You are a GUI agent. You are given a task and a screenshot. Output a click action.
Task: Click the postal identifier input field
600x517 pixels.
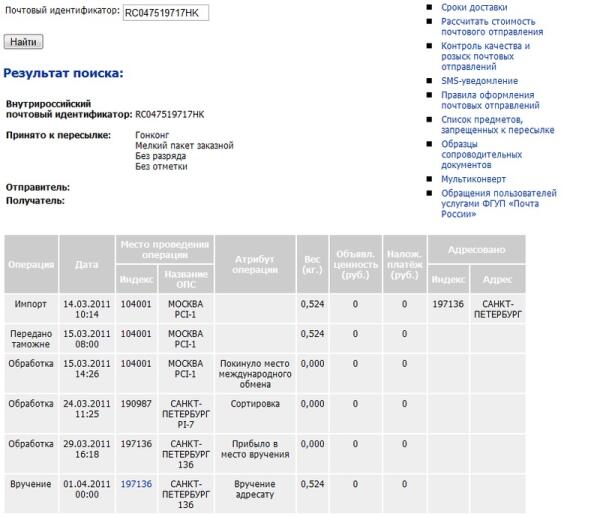[x=164, y=15]
